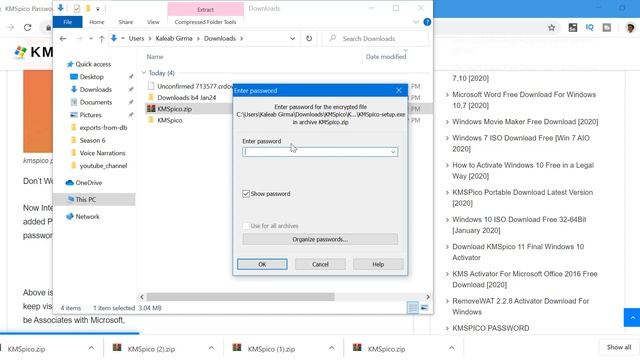Screen dimensions: 640x360
Task: Uncheck the Show password checkbox
Action: click(x=246, y=193)
